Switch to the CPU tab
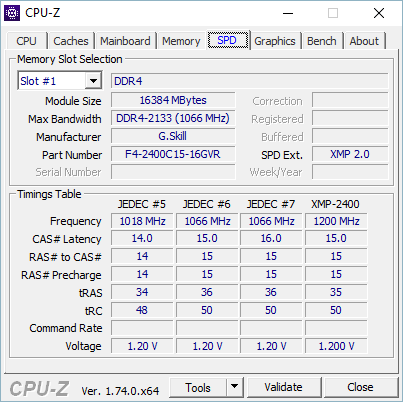 (27, 41)
